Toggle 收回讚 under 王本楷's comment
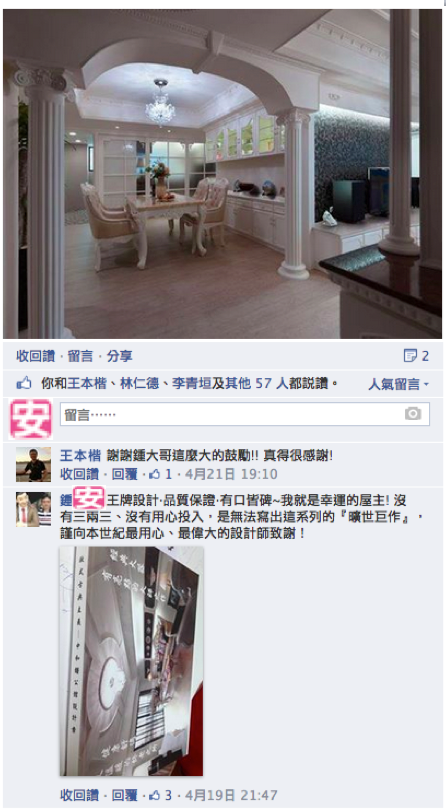 click(79, 474)
